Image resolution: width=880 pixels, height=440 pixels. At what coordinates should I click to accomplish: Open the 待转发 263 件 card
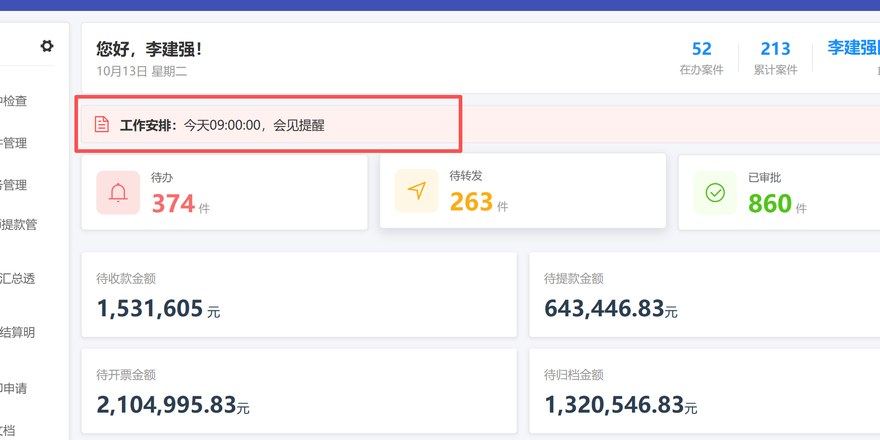click(523, 191)
